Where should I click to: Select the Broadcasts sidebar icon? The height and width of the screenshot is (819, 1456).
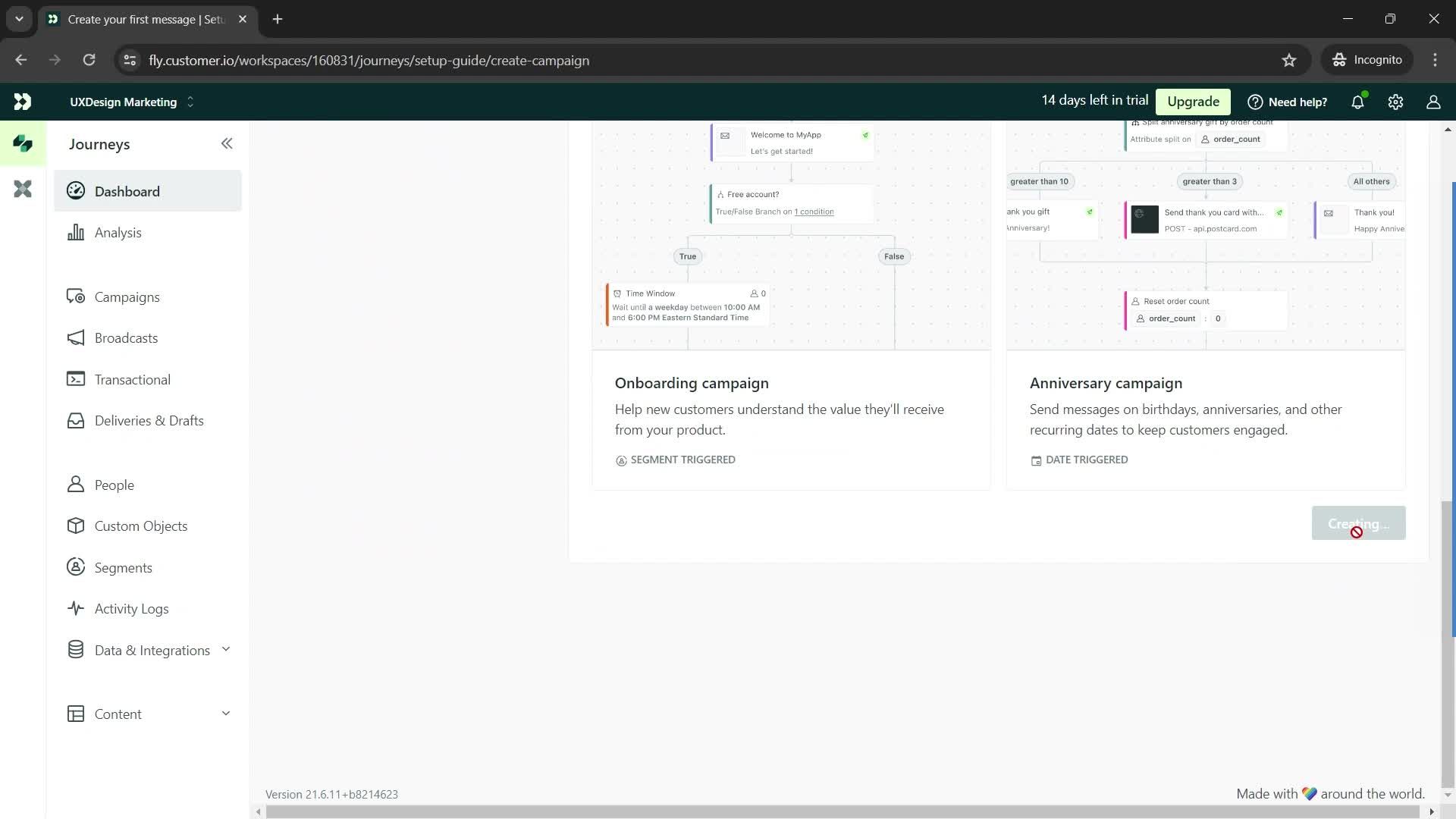[75, 338]
